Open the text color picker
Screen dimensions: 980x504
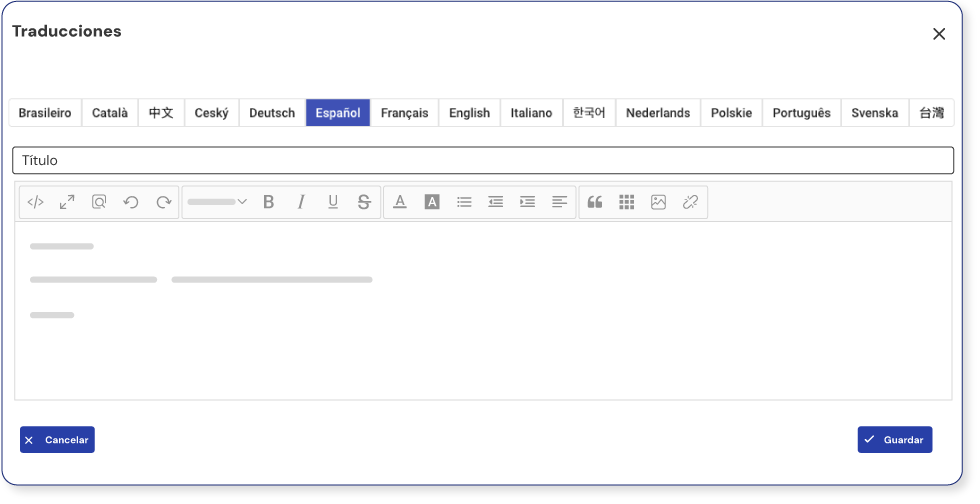click(400, 201)
